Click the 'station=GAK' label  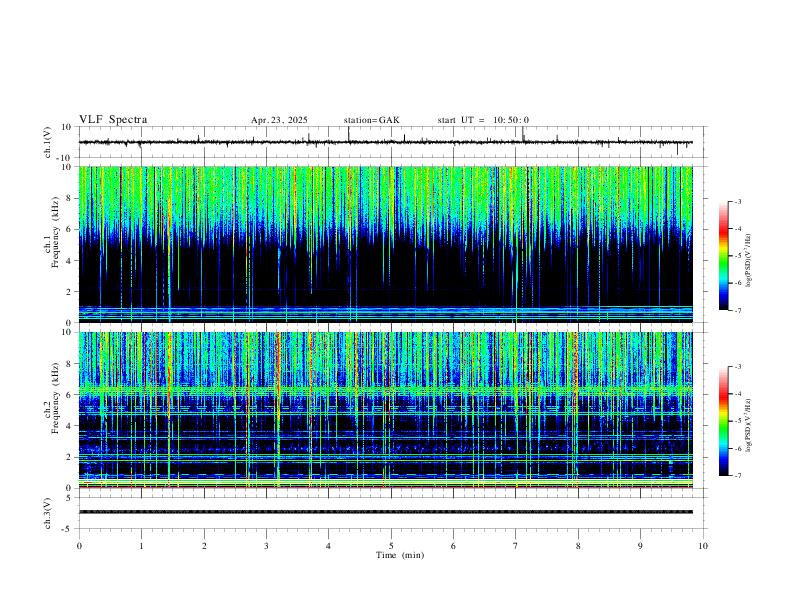pos(371,120)
